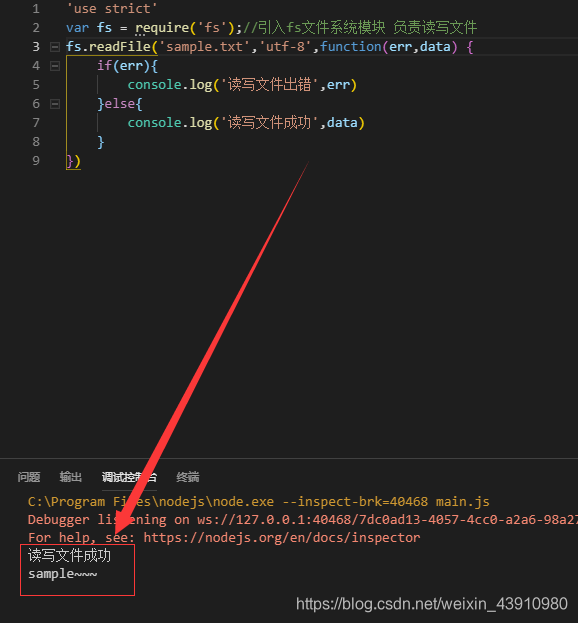Click the comment 引入fs文件系统模块 on line 2
Image resolution: width=578 pixels, height=623 pixels.
click(321, 28)
